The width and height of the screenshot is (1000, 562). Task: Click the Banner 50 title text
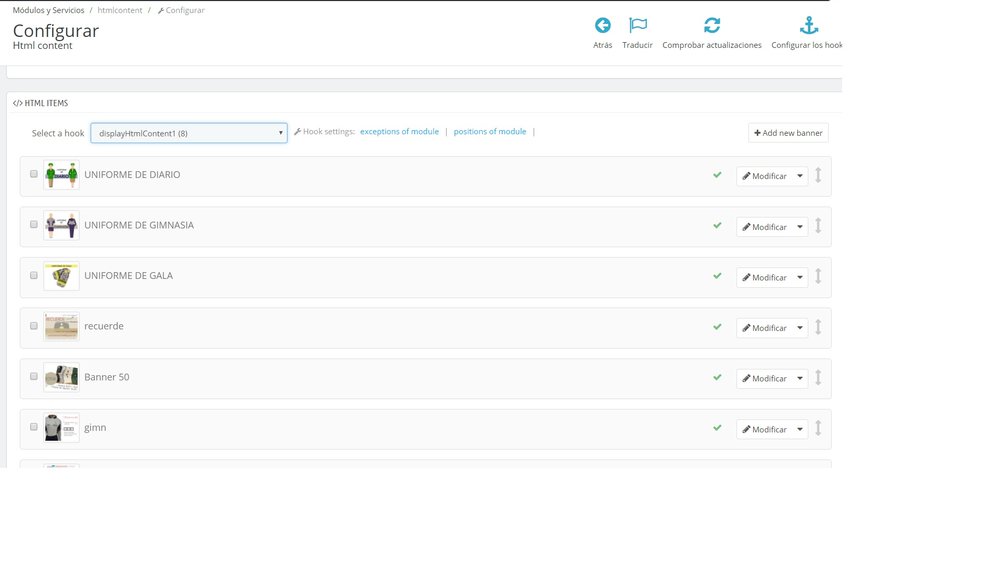[x=107, y=377]
